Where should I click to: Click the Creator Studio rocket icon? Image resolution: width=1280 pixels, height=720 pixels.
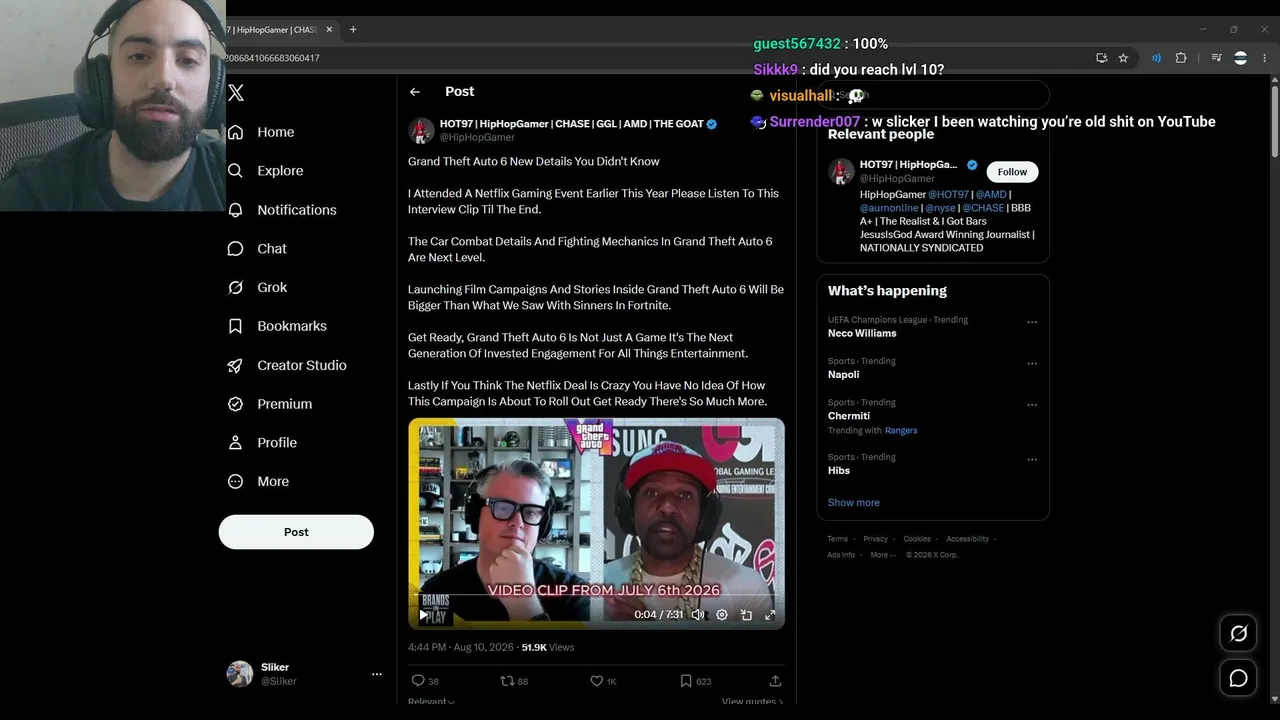coord(235,365)
